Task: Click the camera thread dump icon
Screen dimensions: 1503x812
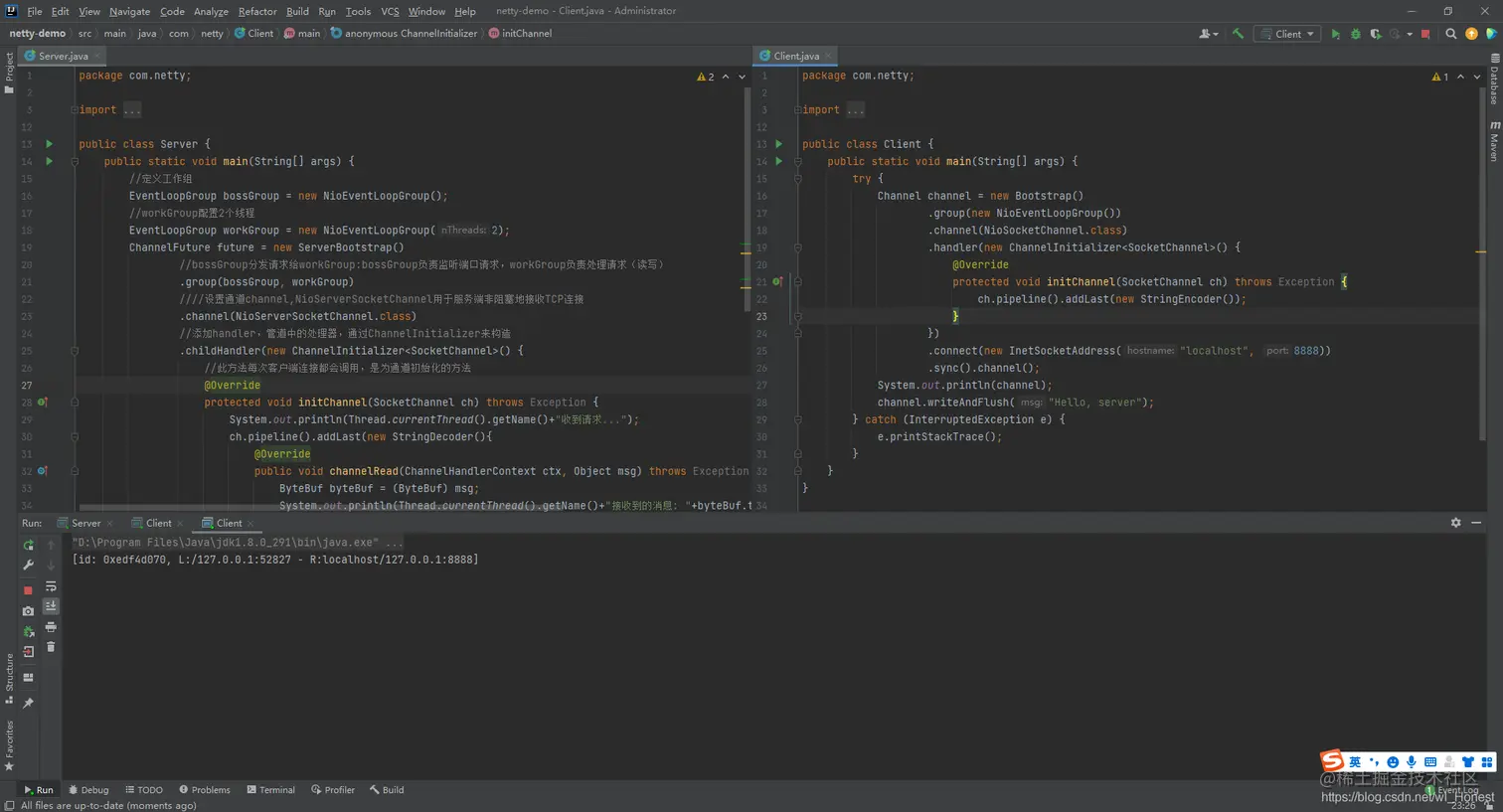Action: pos(28,610)
